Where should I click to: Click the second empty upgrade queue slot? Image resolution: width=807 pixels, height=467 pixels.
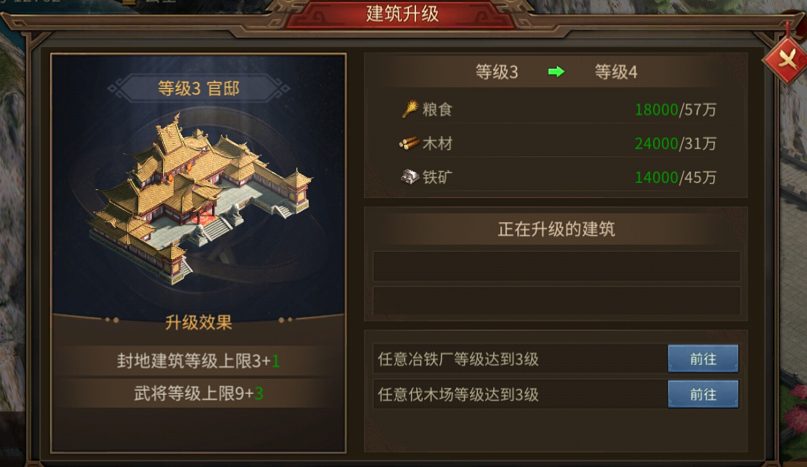coord(556,301)
